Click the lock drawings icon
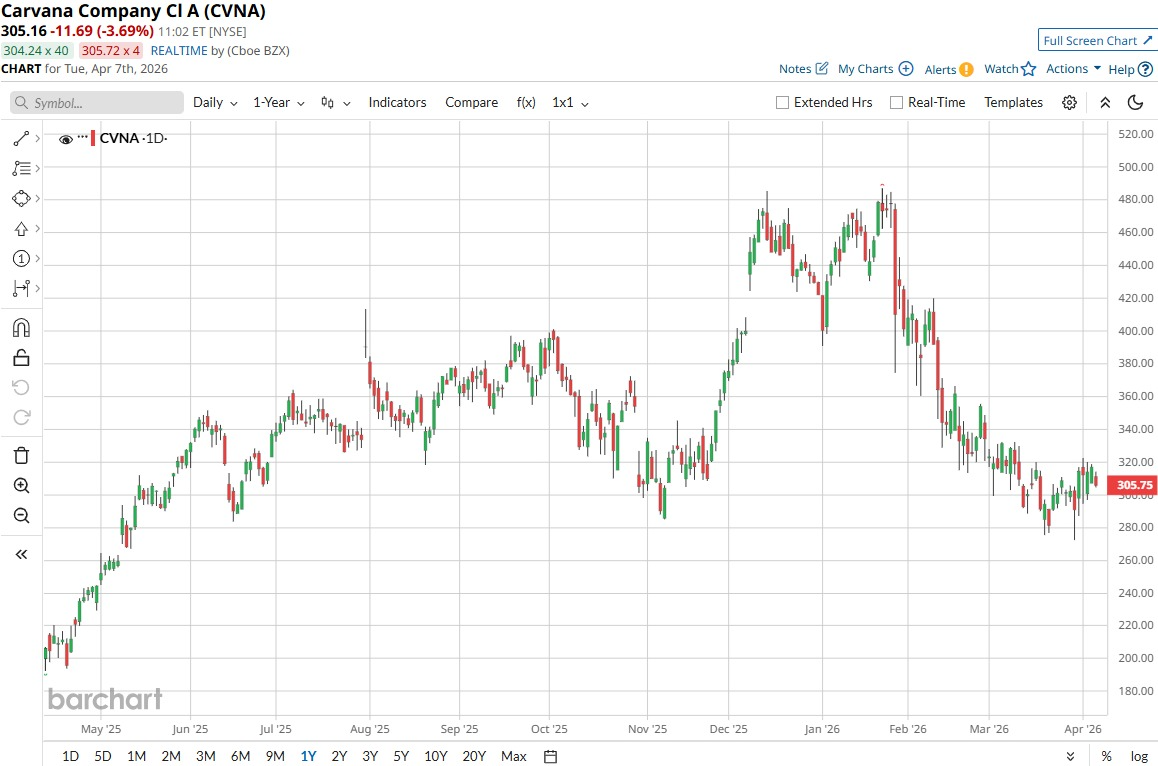 pos(21,358)
